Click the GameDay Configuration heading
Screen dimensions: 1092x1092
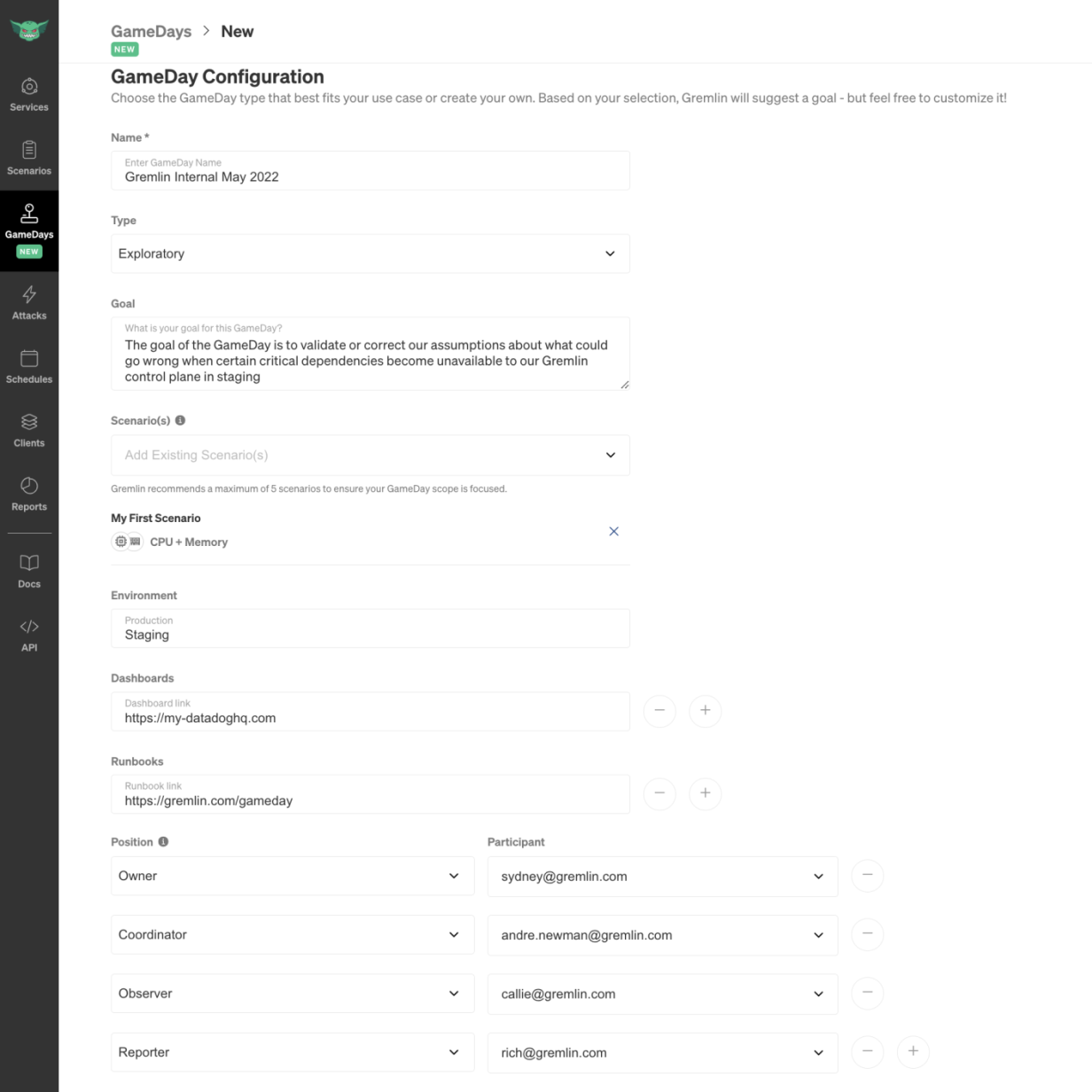pos(217,76)
